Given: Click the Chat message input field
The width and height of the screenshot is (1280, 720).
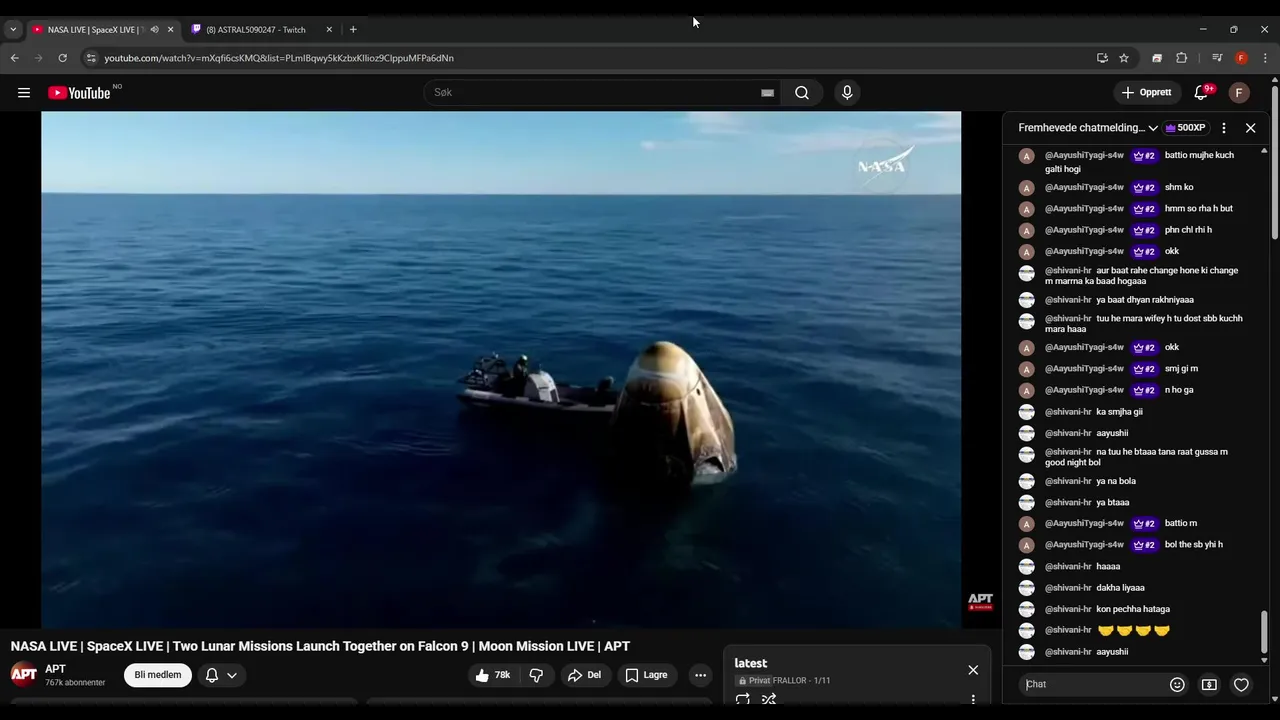Looking at the screenshot, I should 1092,684.
